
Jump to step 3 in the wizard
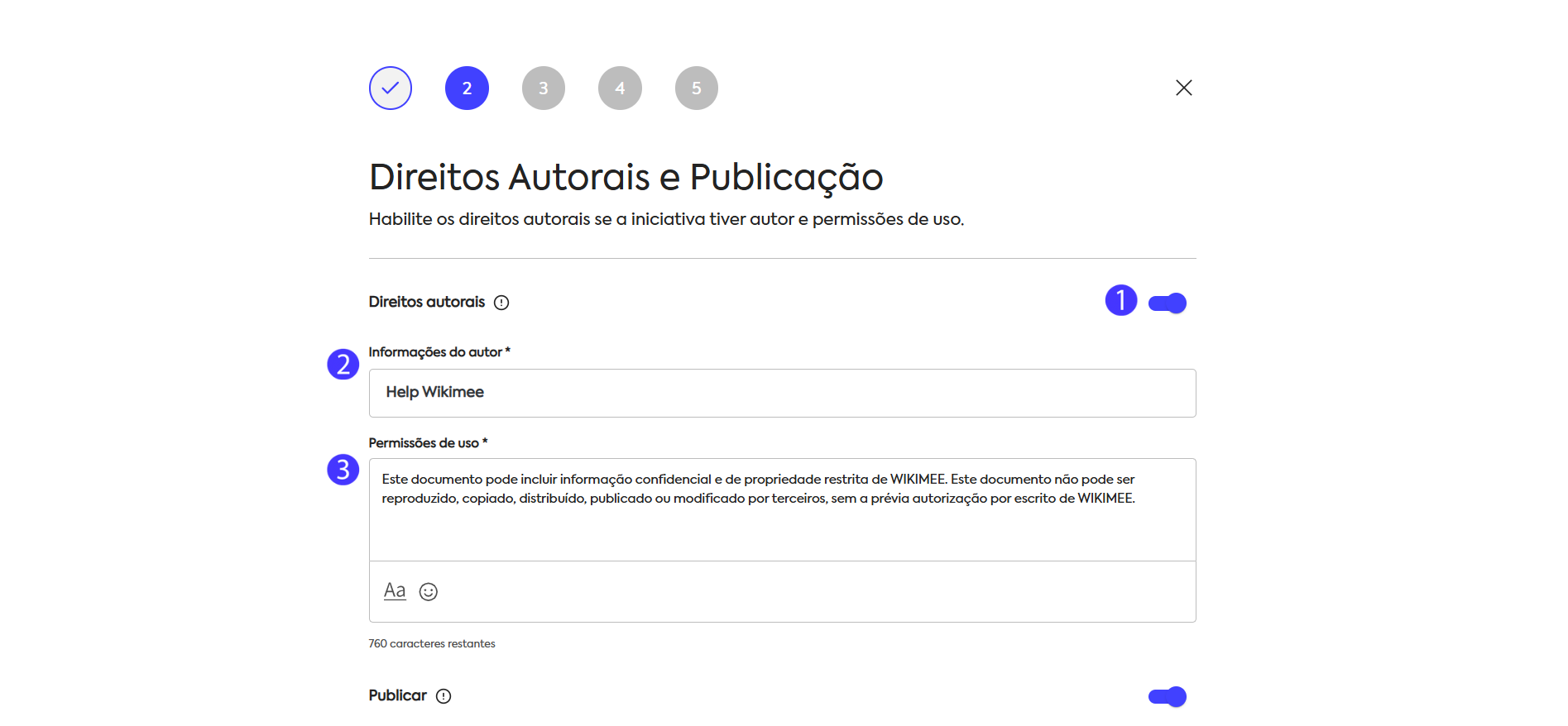pos(544,88)
